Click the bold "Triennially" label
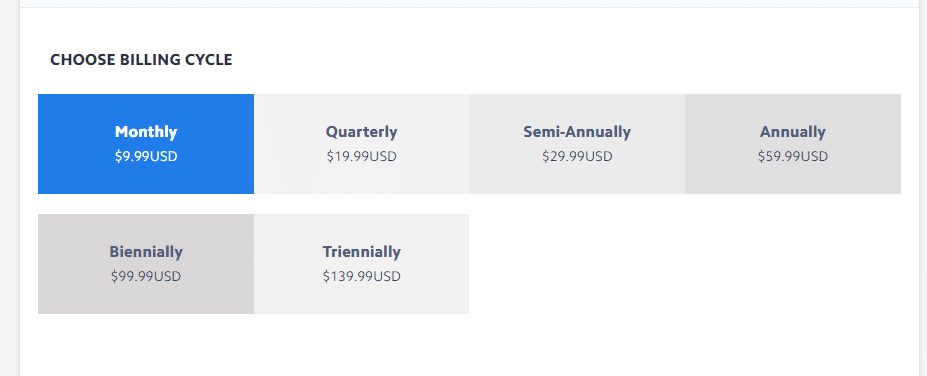The image size is (927, 376). 361,252
